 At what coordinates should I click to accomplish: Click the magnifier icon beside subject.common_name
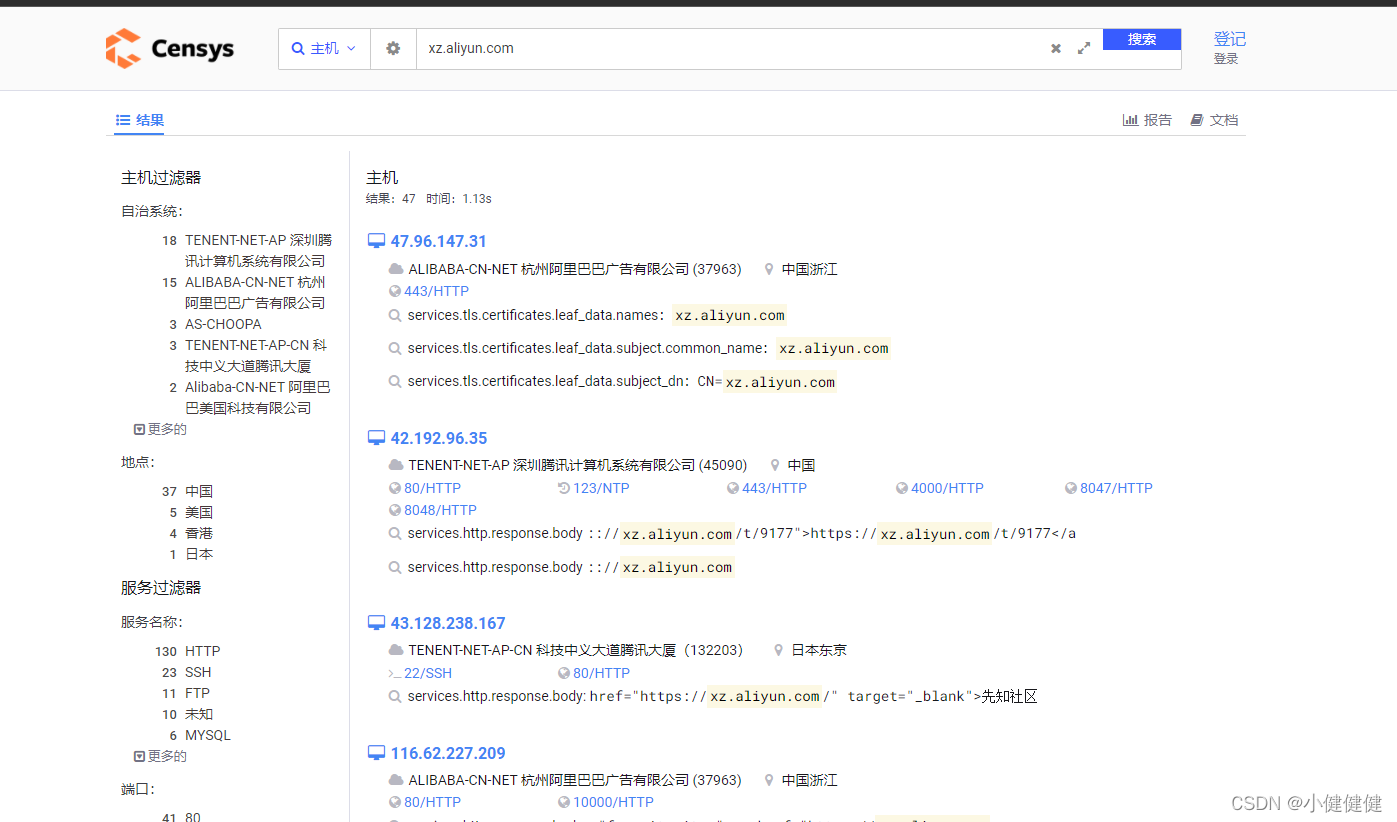(395, 348)
